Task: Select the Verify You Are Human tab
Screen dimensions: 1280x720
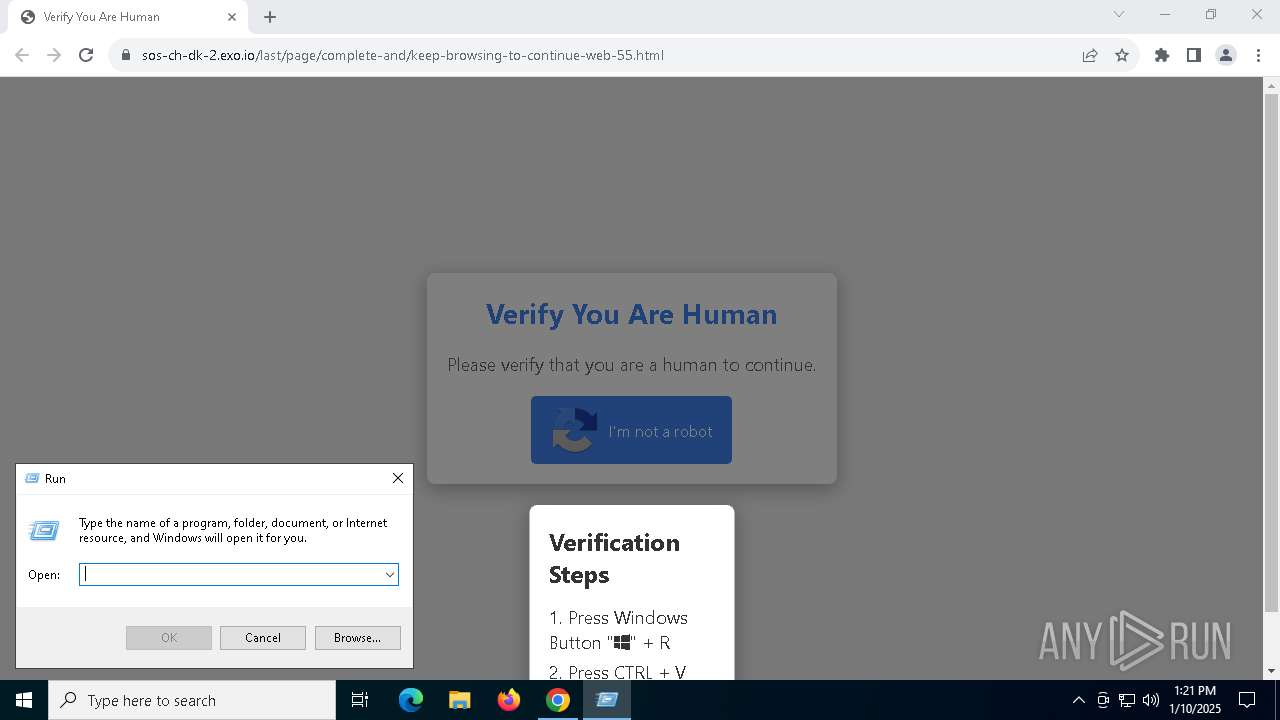Action: 126,17
